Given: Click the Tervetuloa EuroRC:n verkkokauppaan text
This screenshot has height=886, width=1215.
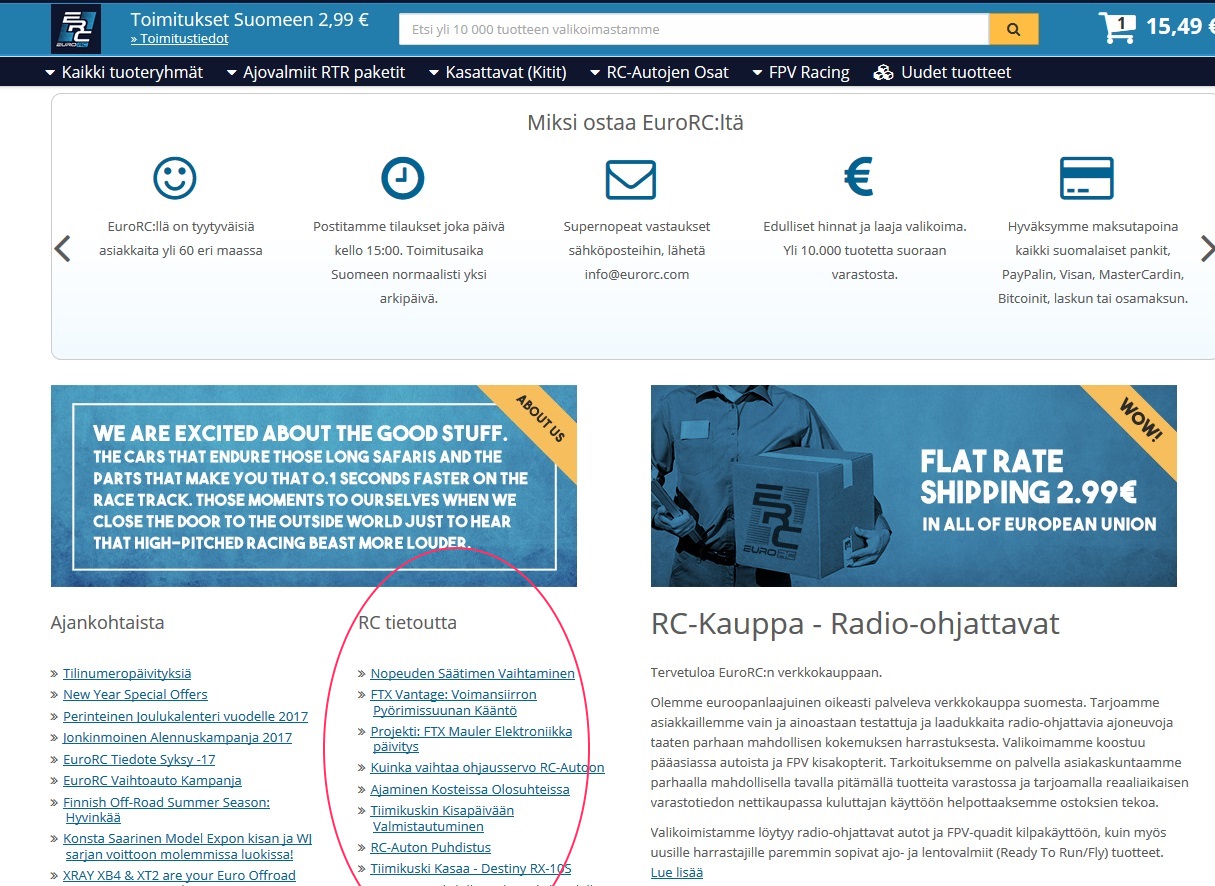Looking at the screenshot, I should (x=766, y=672).
